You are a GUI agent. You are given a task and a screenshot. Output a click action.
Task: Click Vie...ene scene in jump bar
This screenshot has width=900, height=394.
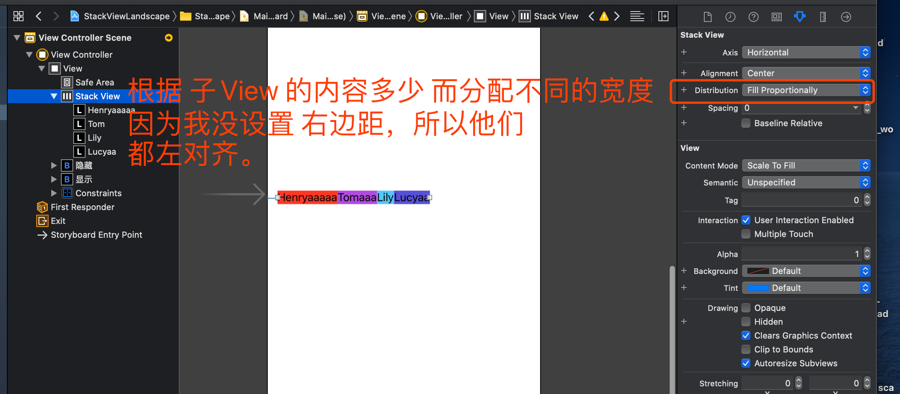381,16
